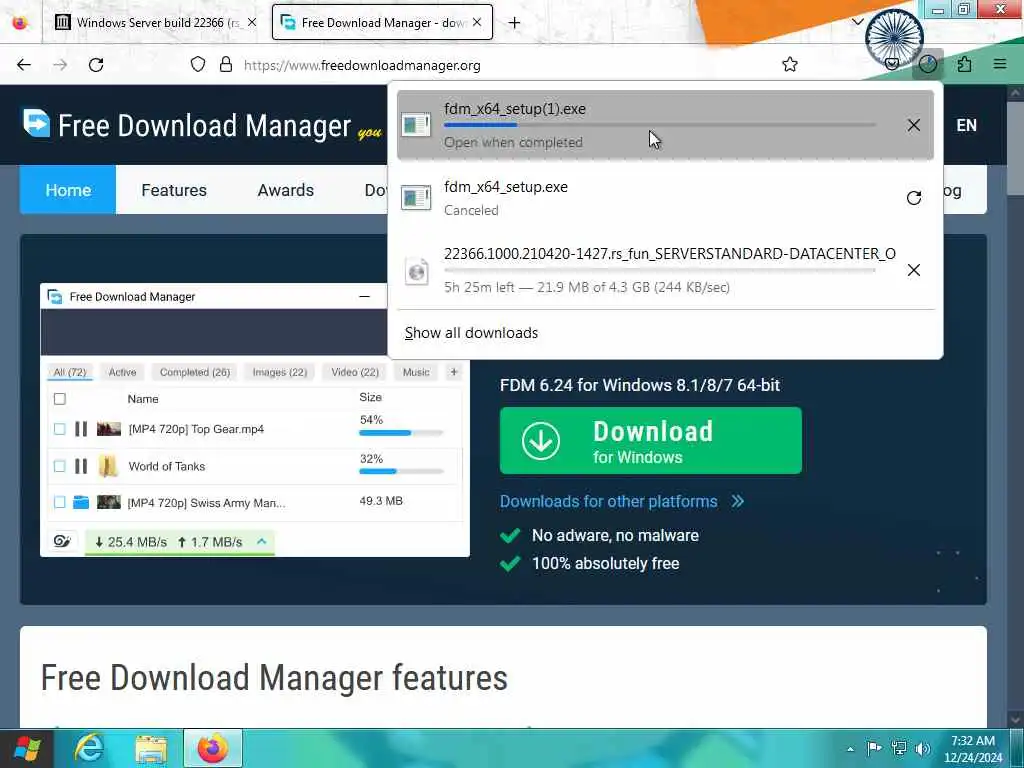Screen dimensions: 1024x768
Task: Pause the Top Gear.mp4 download
Action: 81,429
